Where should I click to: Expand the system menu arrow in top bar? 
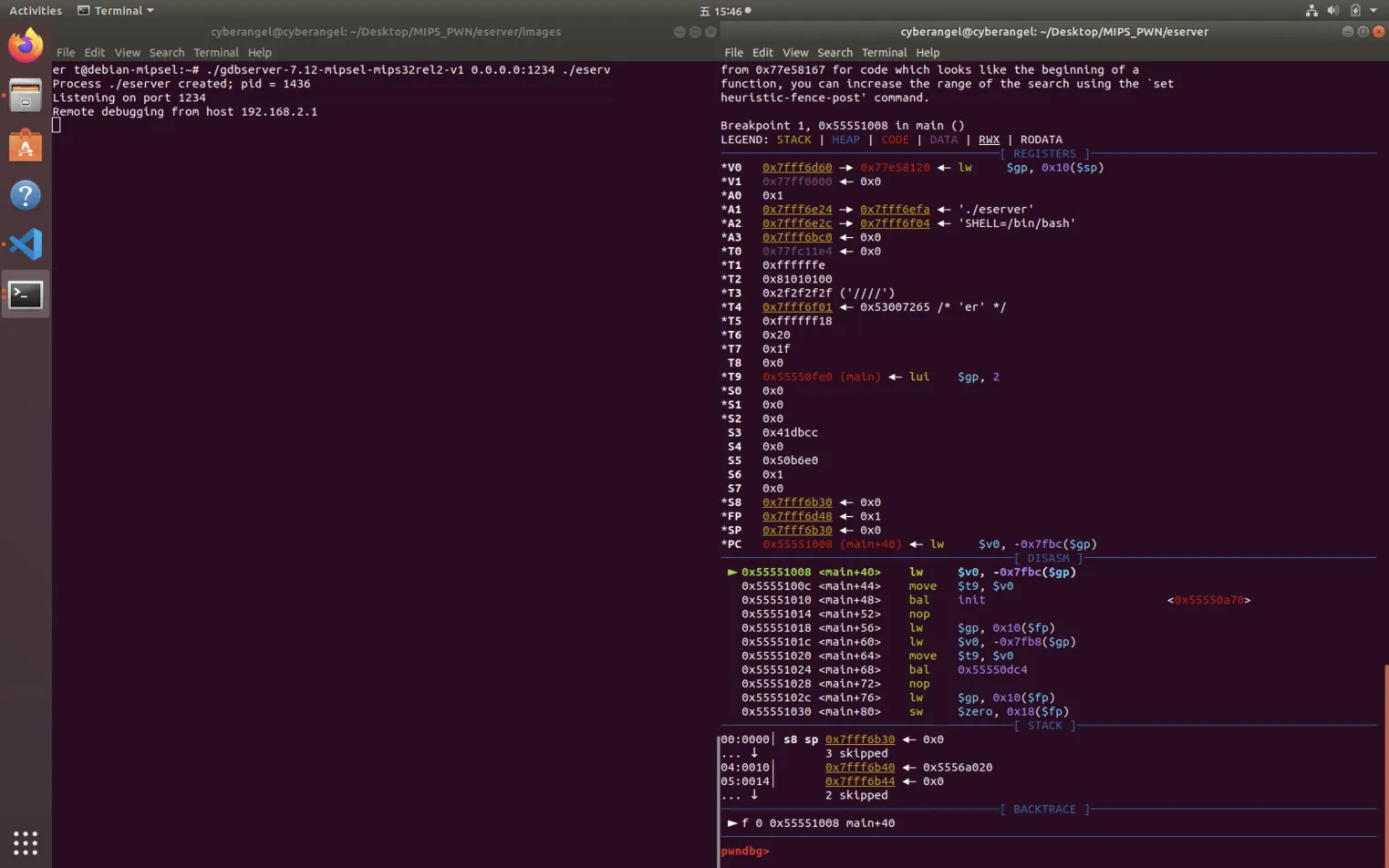(1373, 11)
